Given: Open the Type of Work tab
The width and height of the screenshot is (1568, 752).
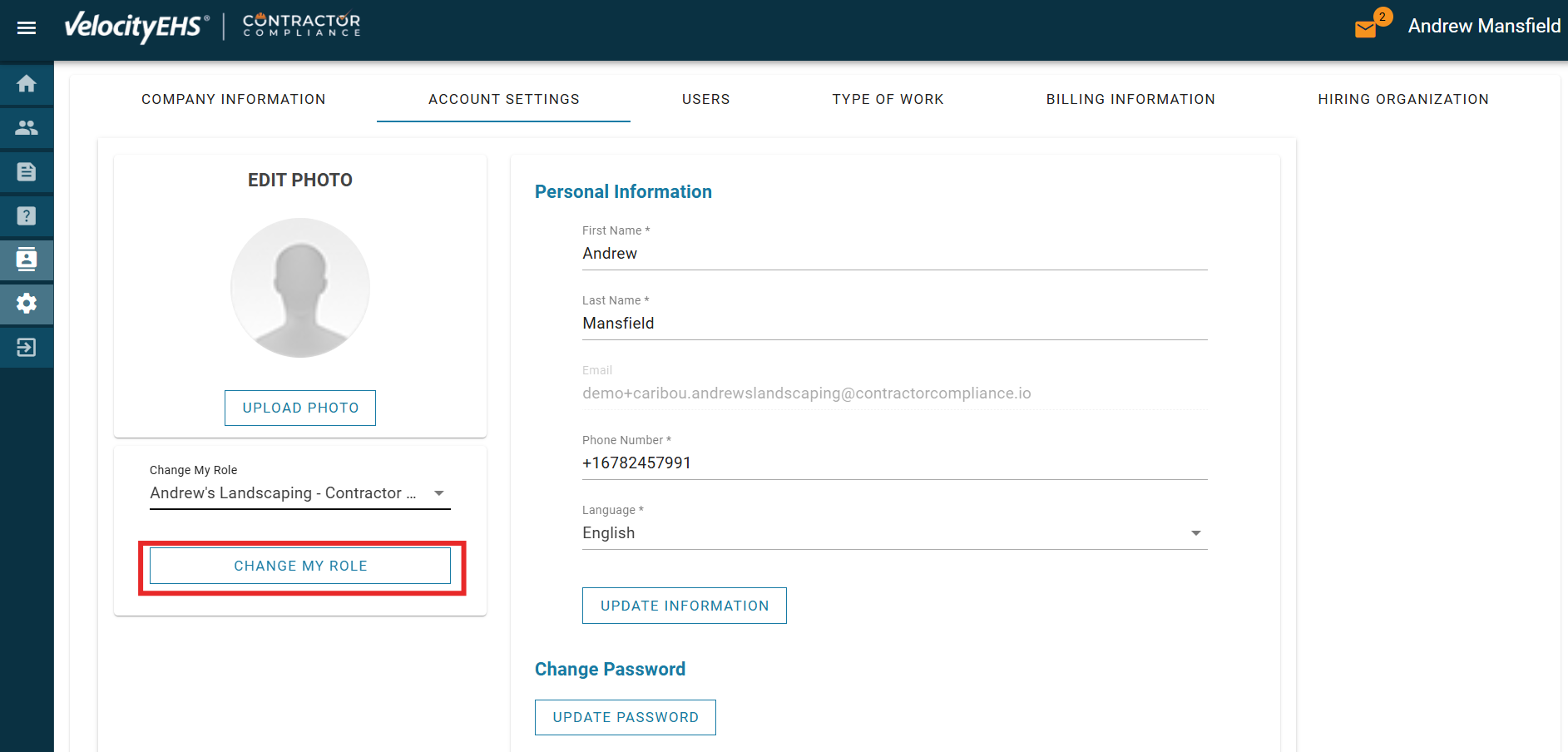Looking at the screenshot, I should (888, 100).
